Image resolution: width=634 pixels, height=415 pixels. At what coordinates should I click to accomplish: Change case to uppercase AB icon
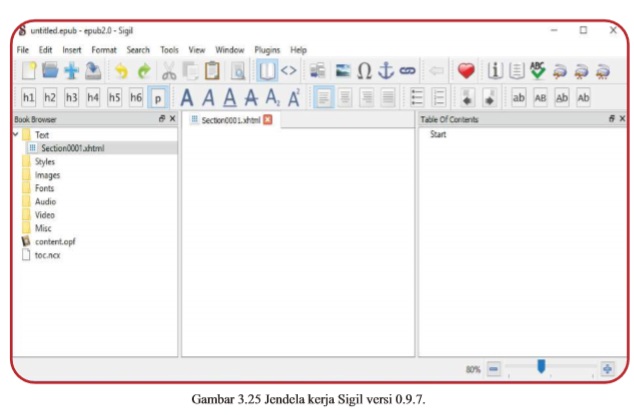coord(540,97)
